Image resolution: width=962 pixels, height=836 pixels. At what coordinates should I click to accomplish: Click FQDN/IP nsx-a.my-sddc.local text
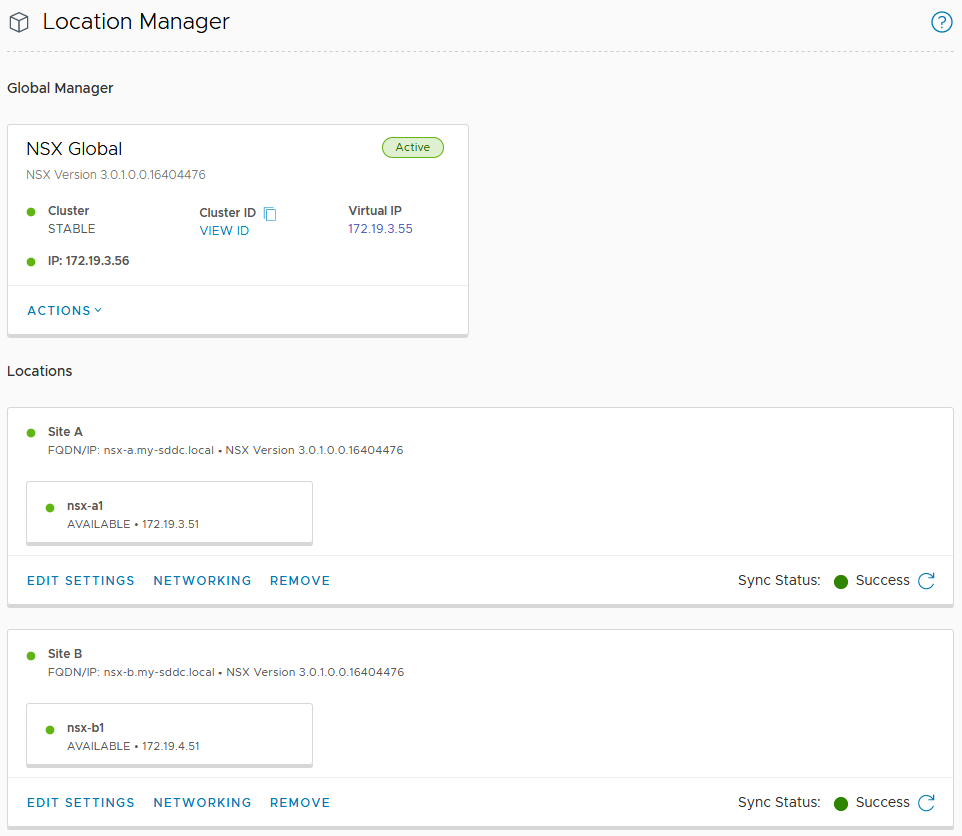[x=131, y=450]
